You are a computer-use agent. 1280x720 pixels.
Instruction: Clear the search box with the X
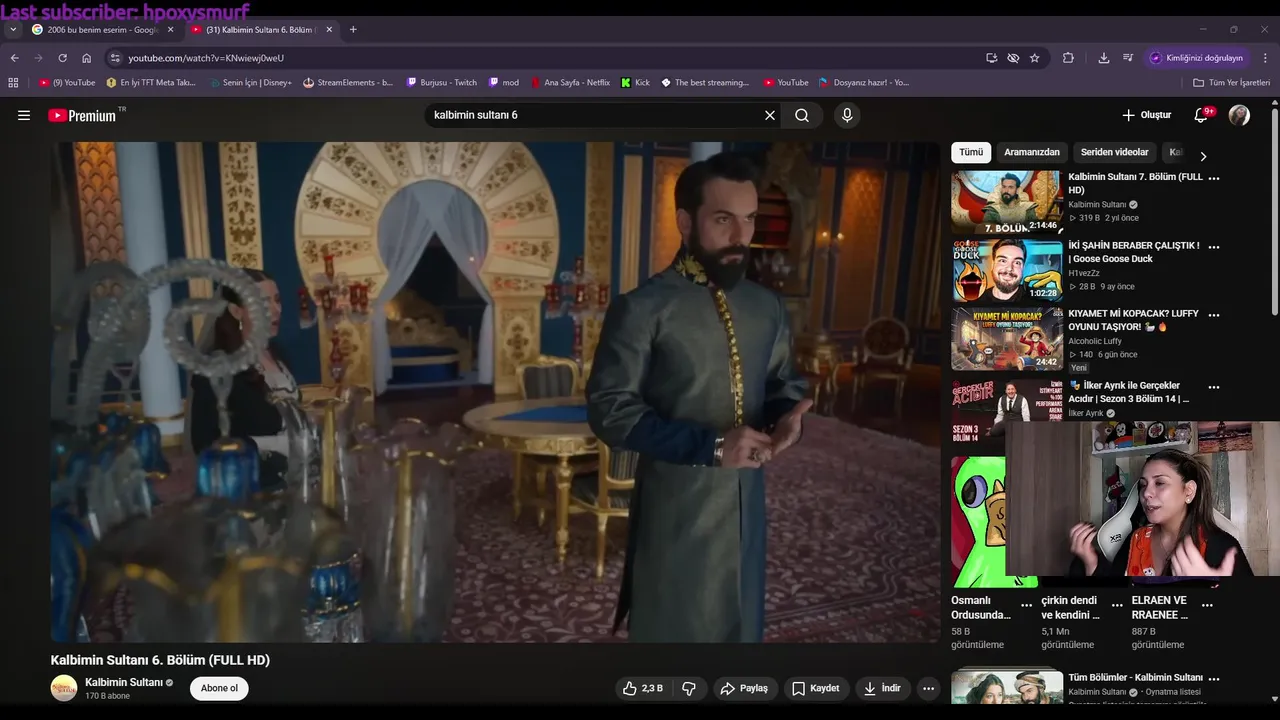tap(770, 115)
